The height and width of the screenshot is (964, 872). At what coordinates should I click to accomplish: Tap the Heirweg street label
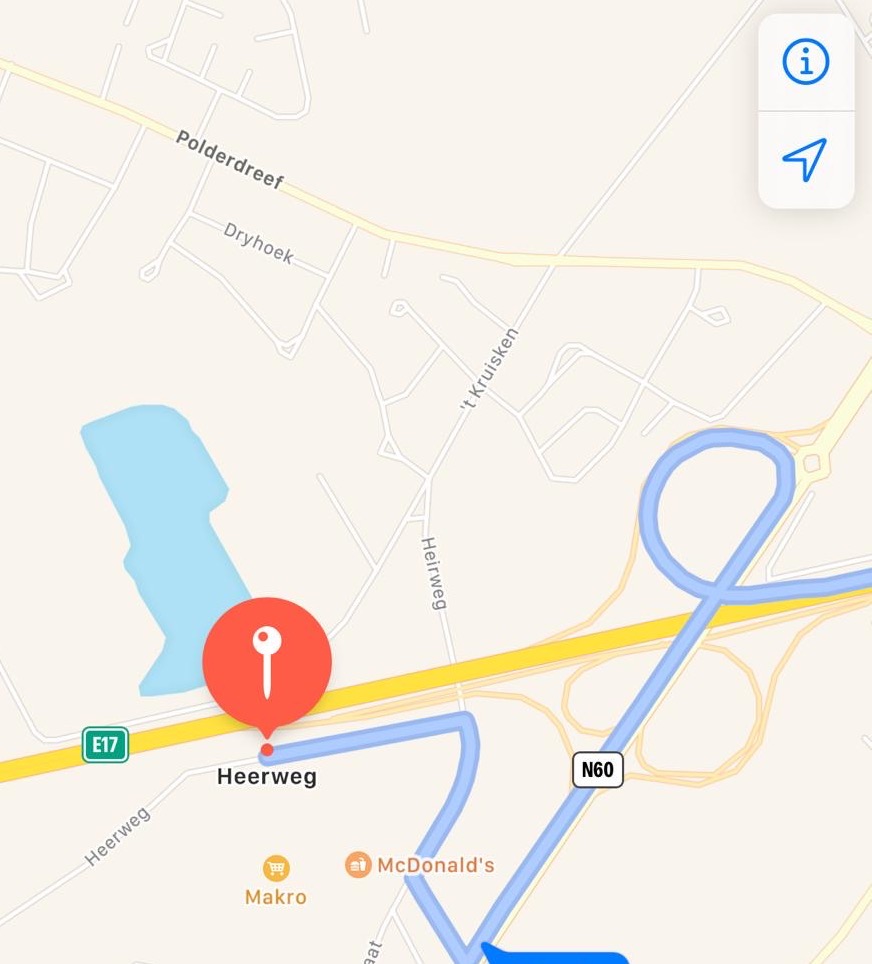coord(434,574)
